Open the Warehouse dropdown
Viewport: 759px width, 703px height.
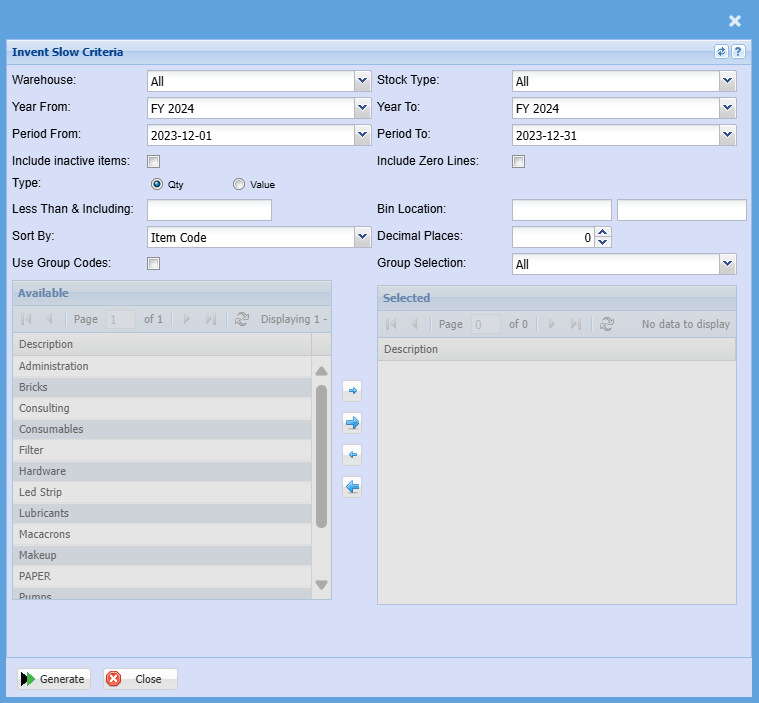tap(362, 81)
